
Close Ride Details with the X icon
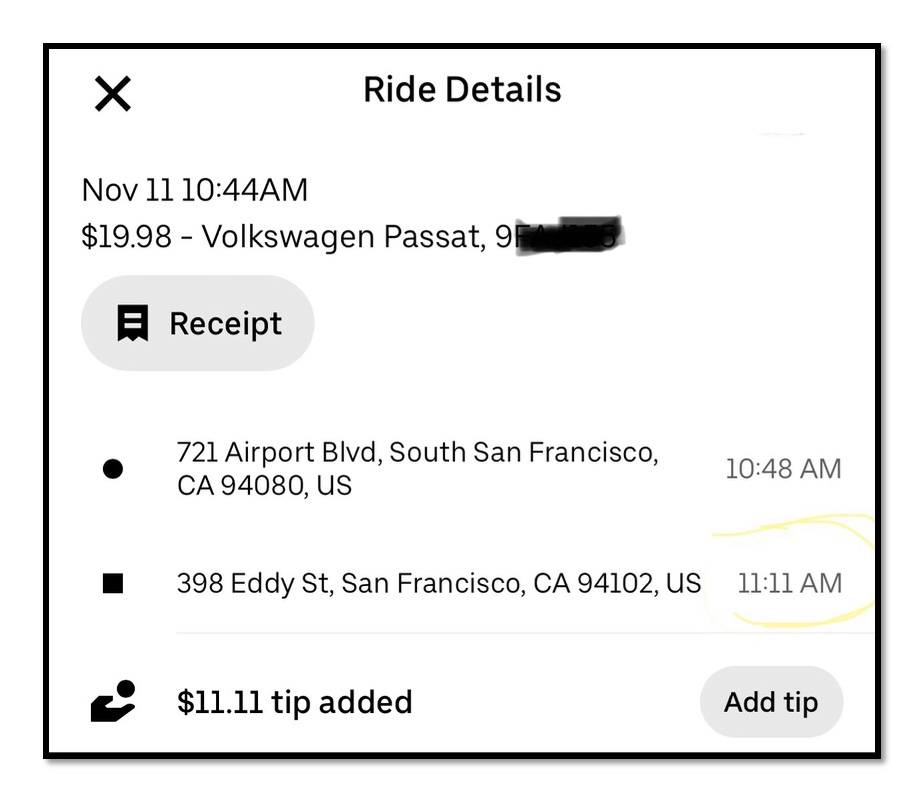tap(113, 94)
